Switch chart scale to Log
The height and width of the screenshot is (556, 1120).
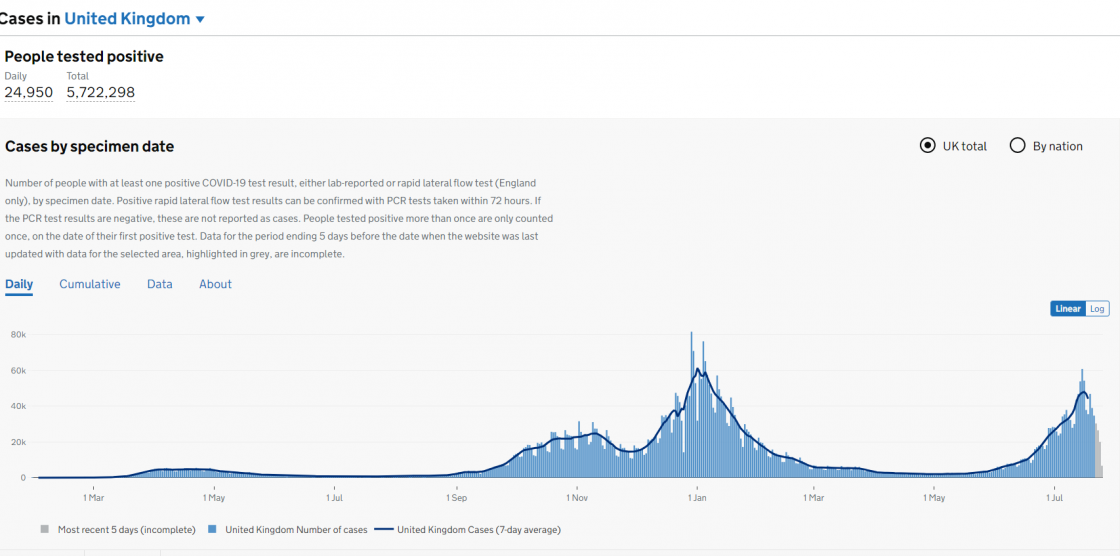1097,309
